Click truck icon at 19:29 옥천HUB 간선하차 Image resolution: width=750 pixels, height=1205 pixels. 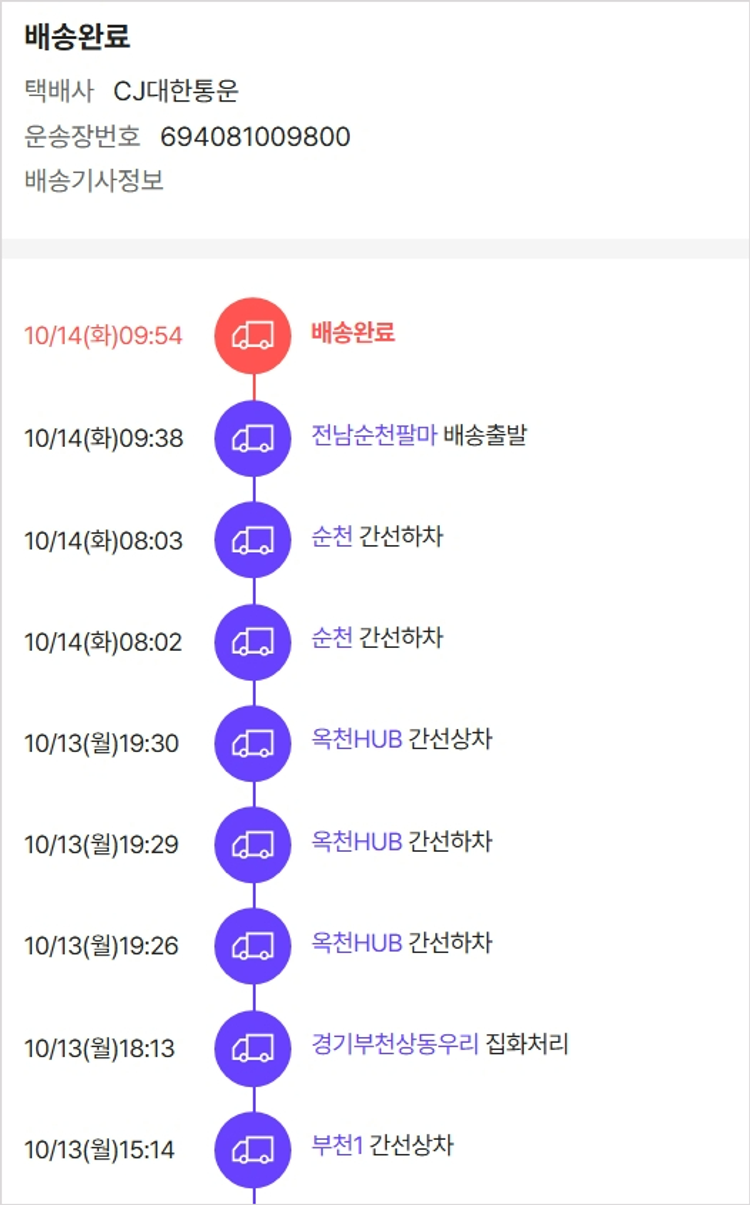[x=253, y=845]
